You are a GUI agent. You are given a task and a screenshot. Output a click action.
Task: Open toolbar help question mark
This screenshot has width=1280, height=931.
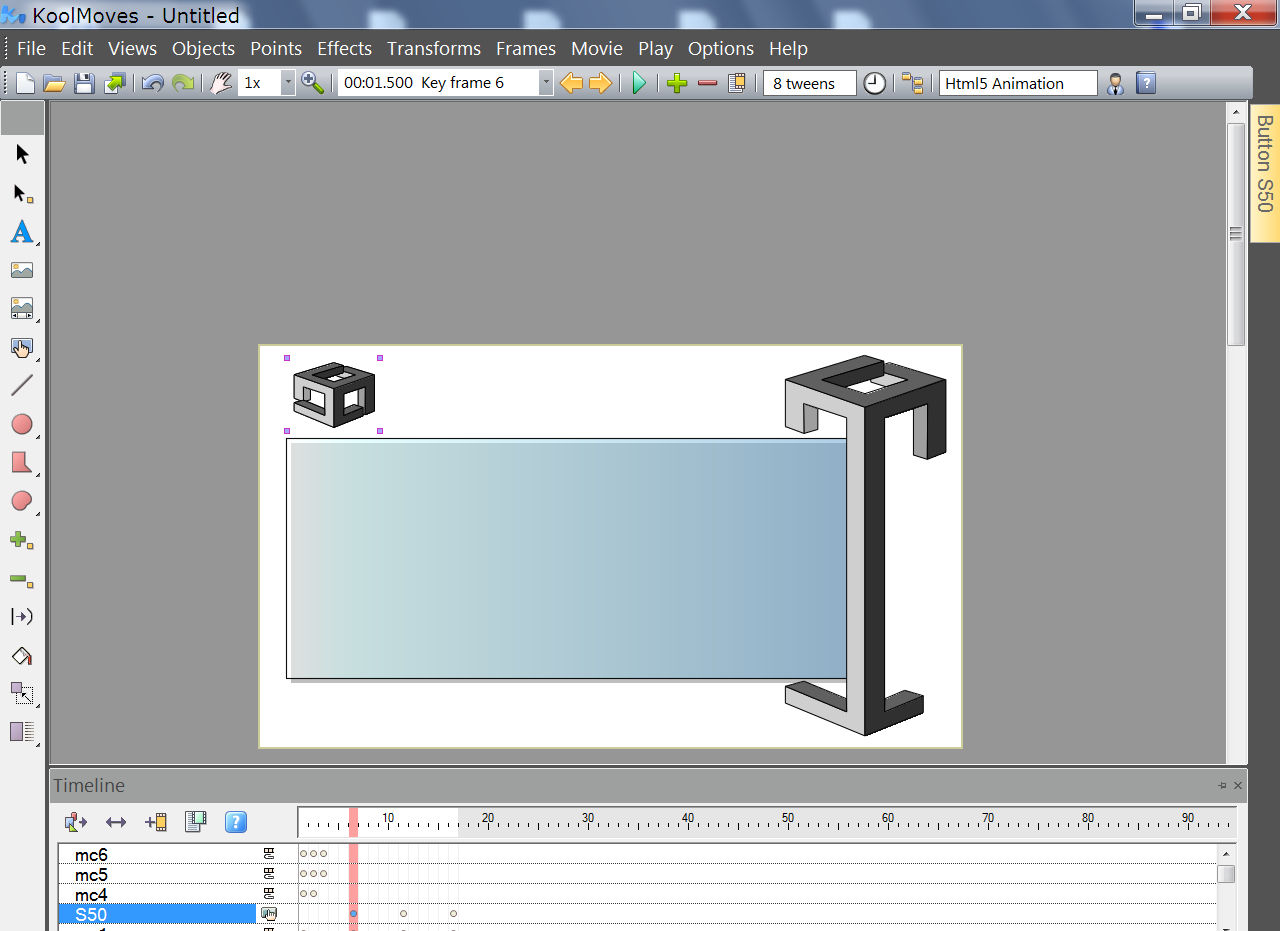click(x=1146, y=84)
